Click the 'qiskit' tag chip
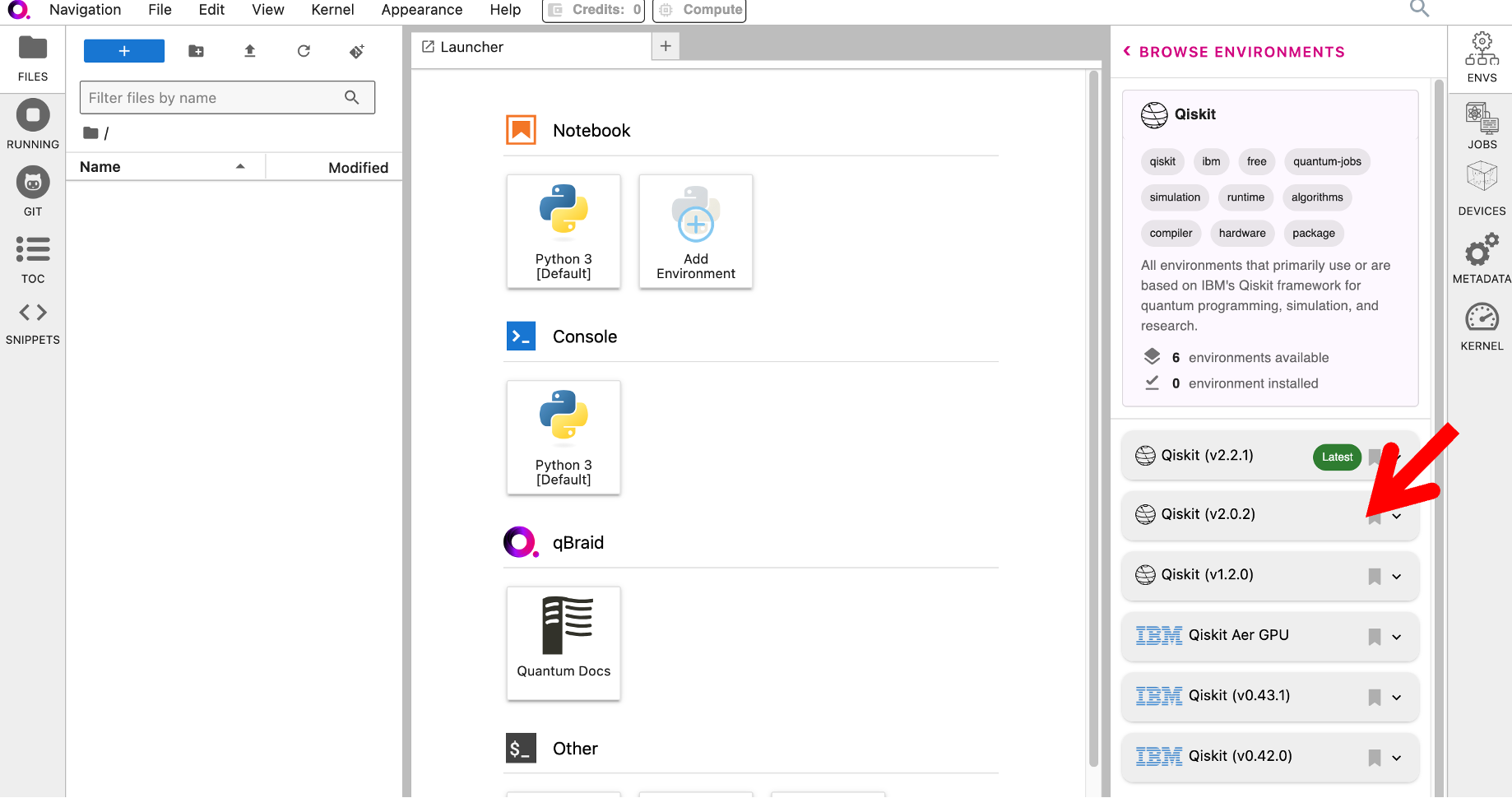 click(x=1162, y=161)
